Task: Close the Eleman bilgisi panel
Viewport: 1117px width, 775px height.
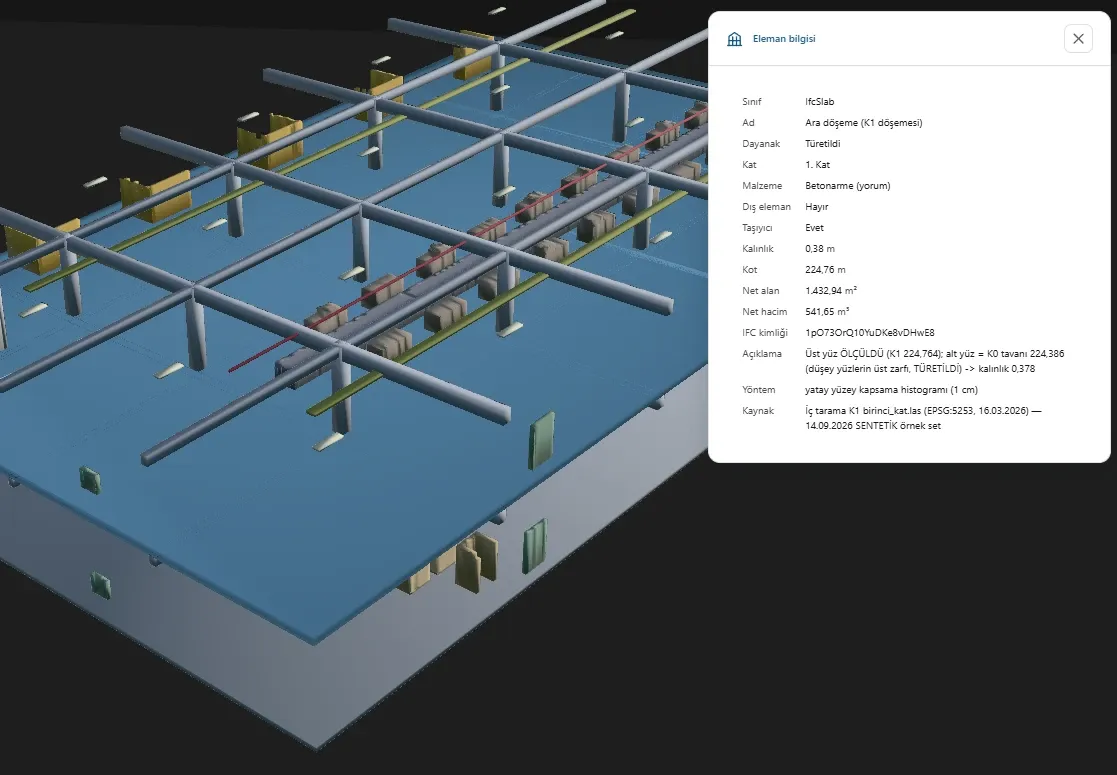Action: 1078,38
